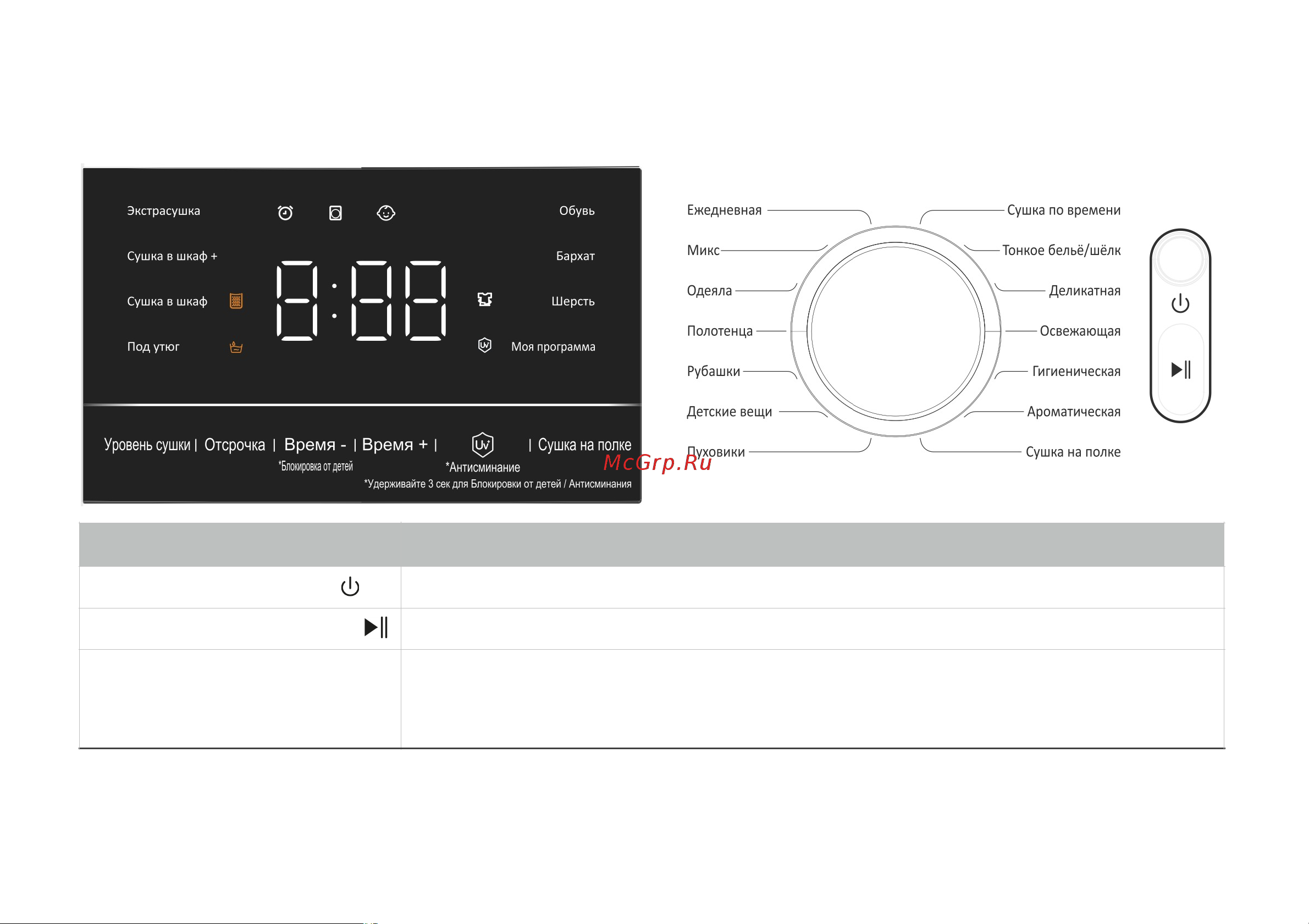Choose Микс program on dial
The width and height of the screenshot is (1309, 924).
click(x=703, y=250)
